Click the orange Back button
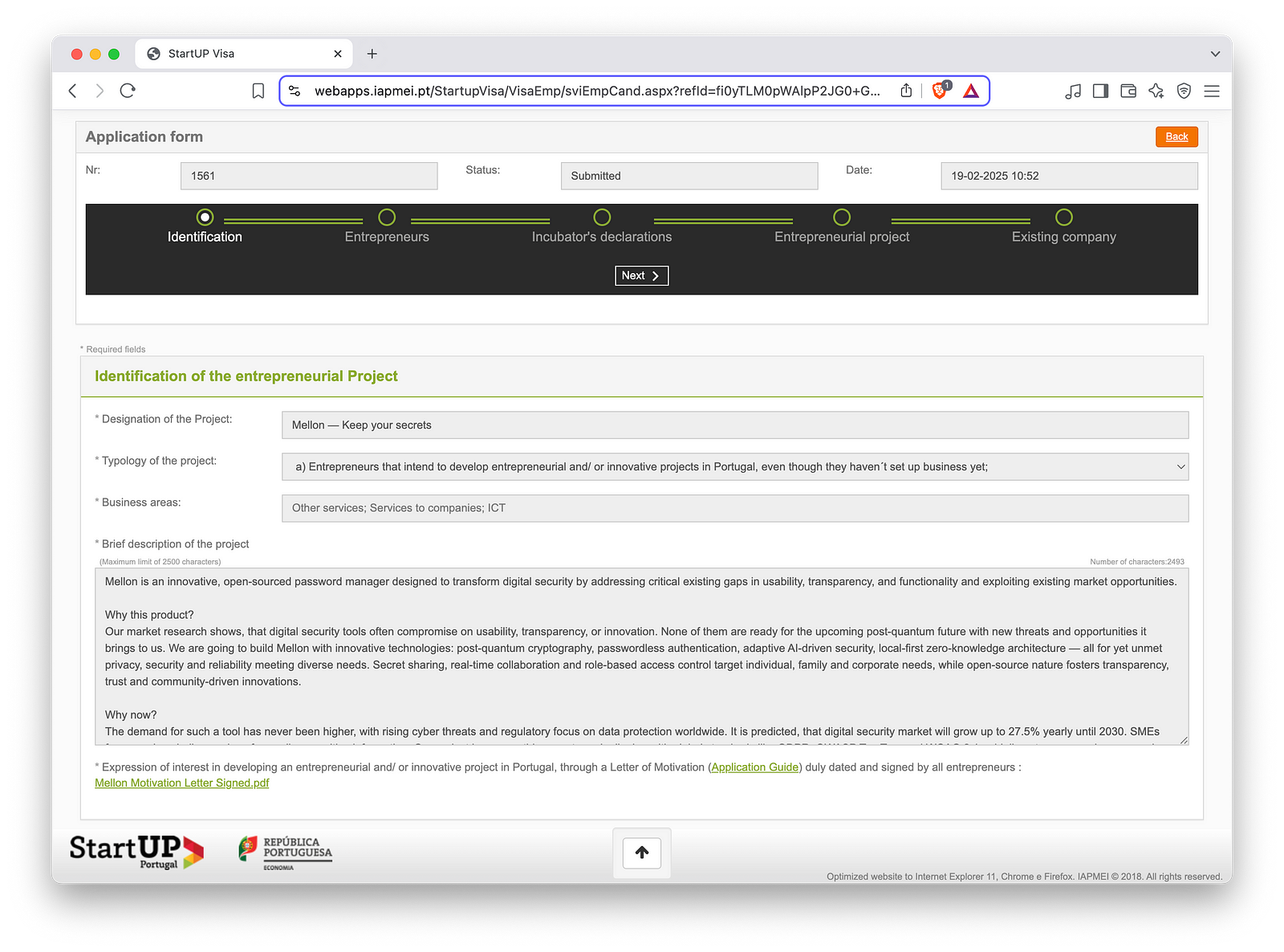 (x=1176, y=136)
